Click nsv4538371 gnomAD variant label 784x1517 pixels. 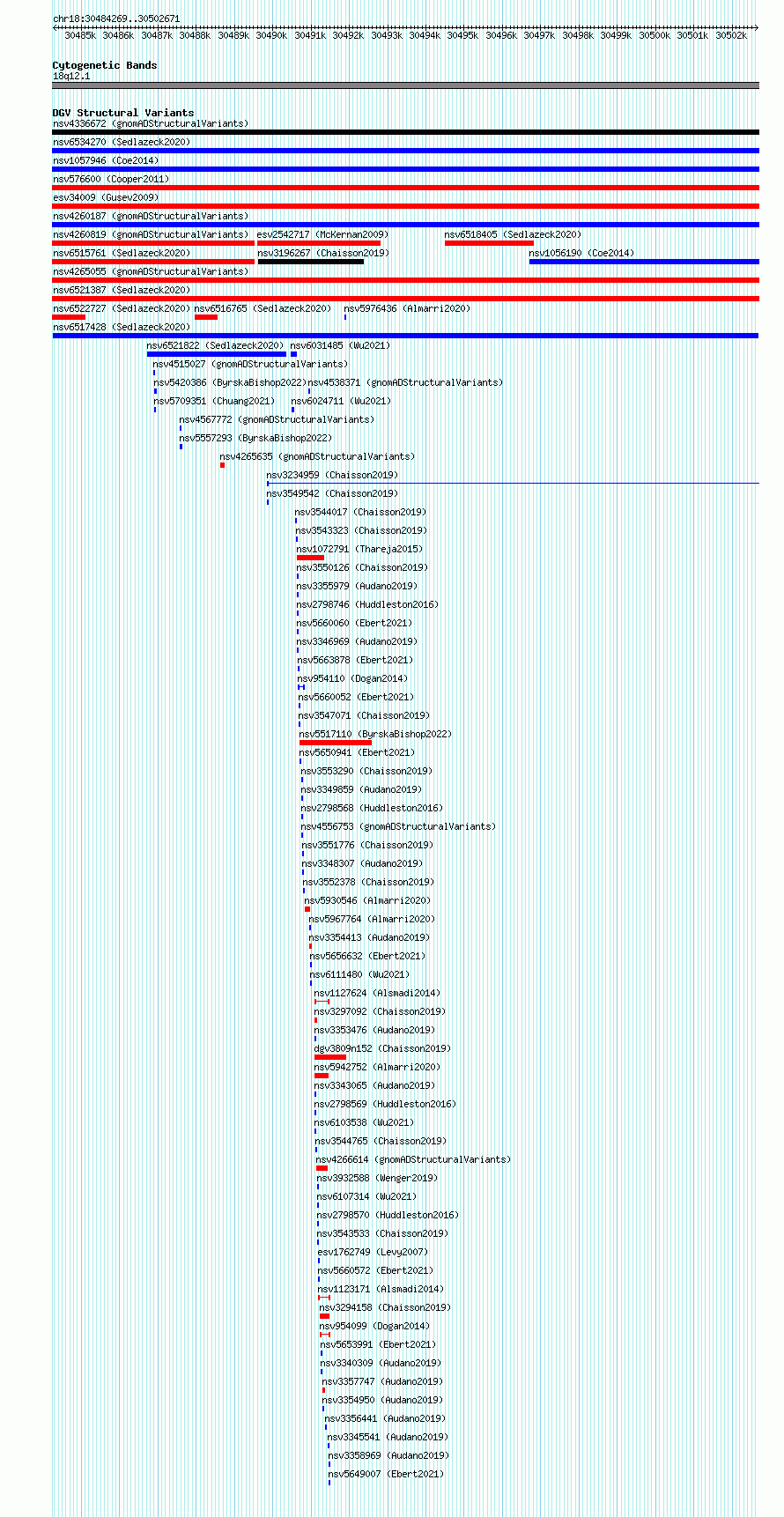[406, 382]
